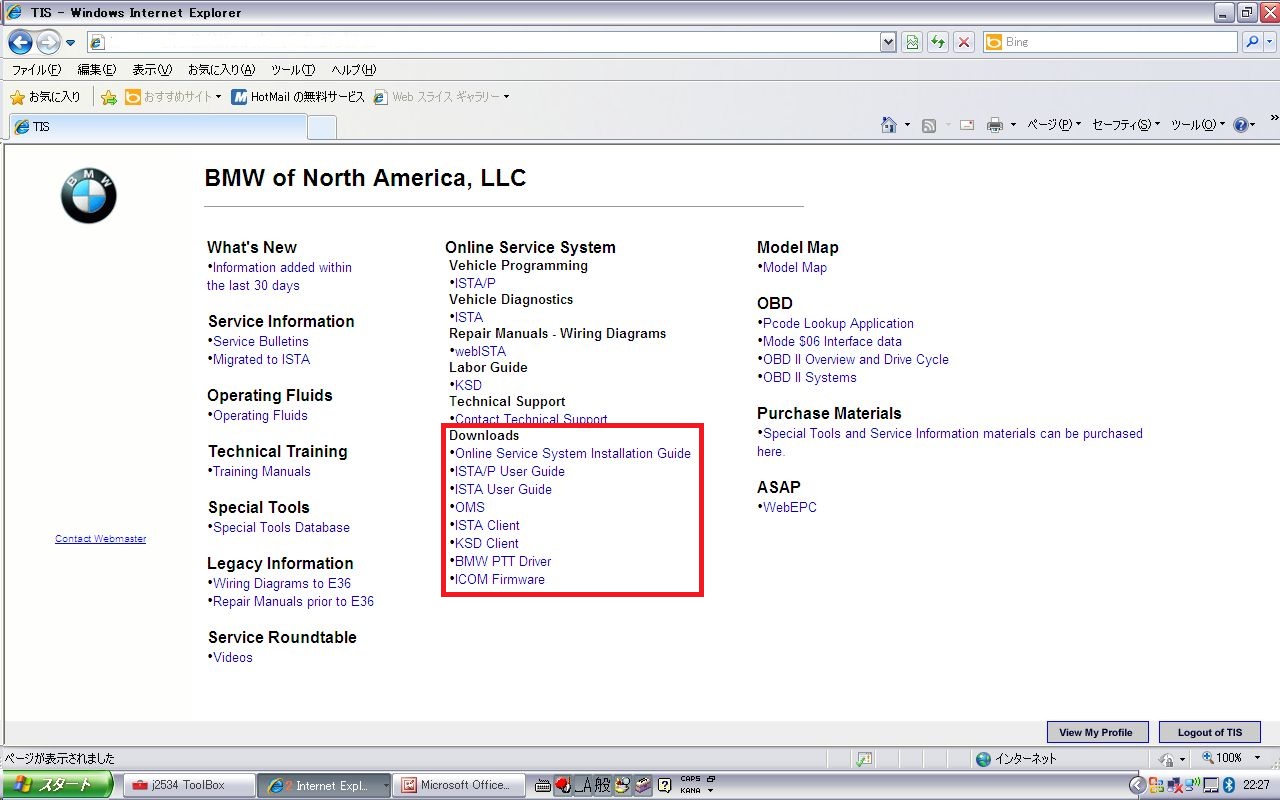The width and height of the screenshot is (1280, 800).
Task: Click the BMW logo
Action: 89,195
